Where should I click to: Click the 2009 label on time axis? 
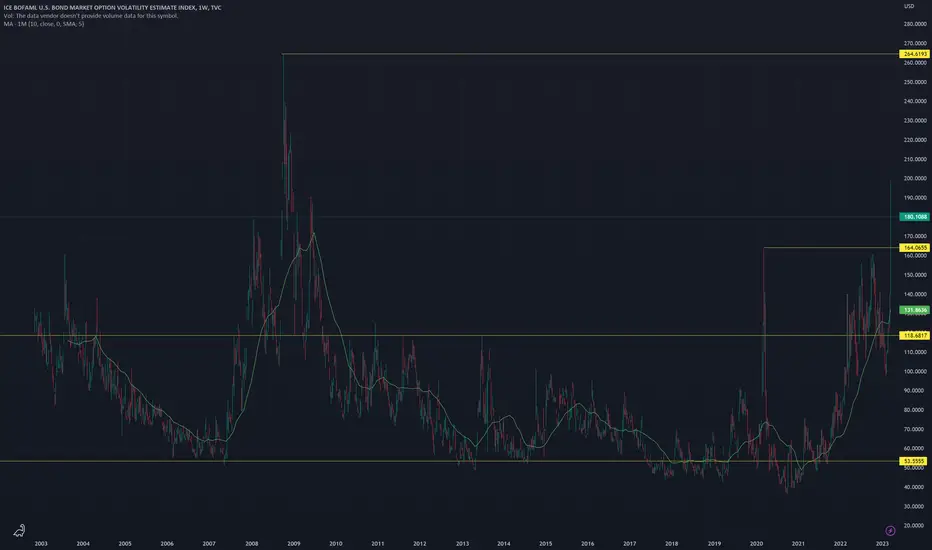[294, 543]
